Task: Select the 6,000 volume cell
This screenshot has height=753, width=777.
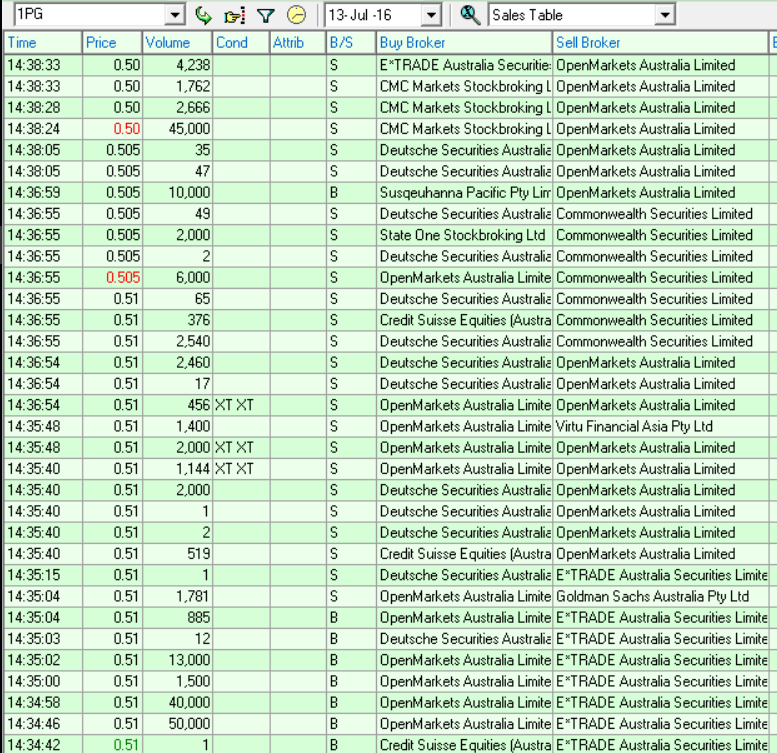Action: 177,277
